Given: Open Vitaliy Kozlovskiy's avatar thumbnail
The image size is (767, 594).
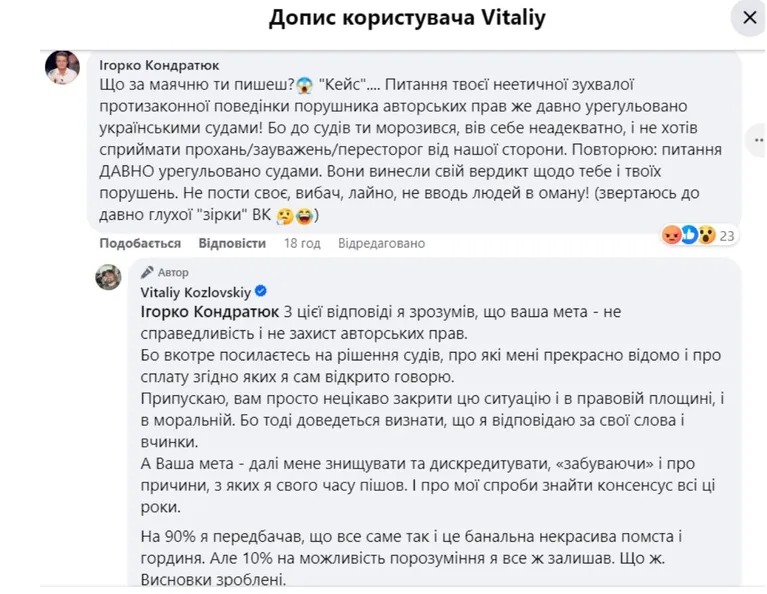Looking at the screenshot, I should (x=108, y=277).
